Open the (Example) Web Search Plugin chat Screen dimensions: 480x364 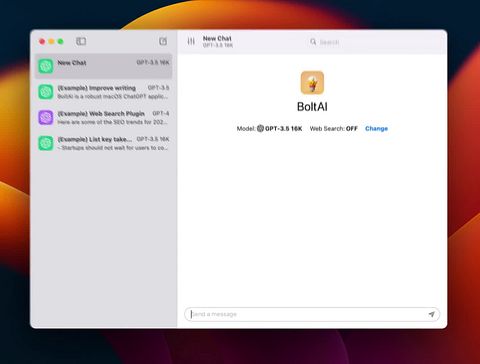click(104, 117)
